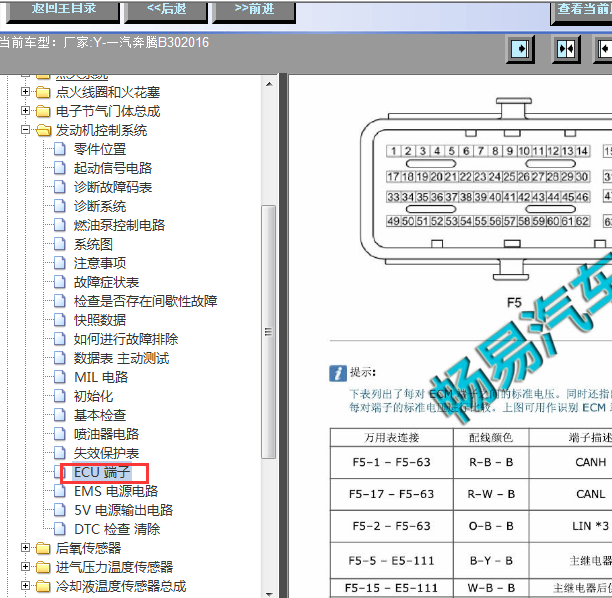This screenshot has height=598, width=612.
Task: Click the CANH terminal description cell
Action: (571, 462)
